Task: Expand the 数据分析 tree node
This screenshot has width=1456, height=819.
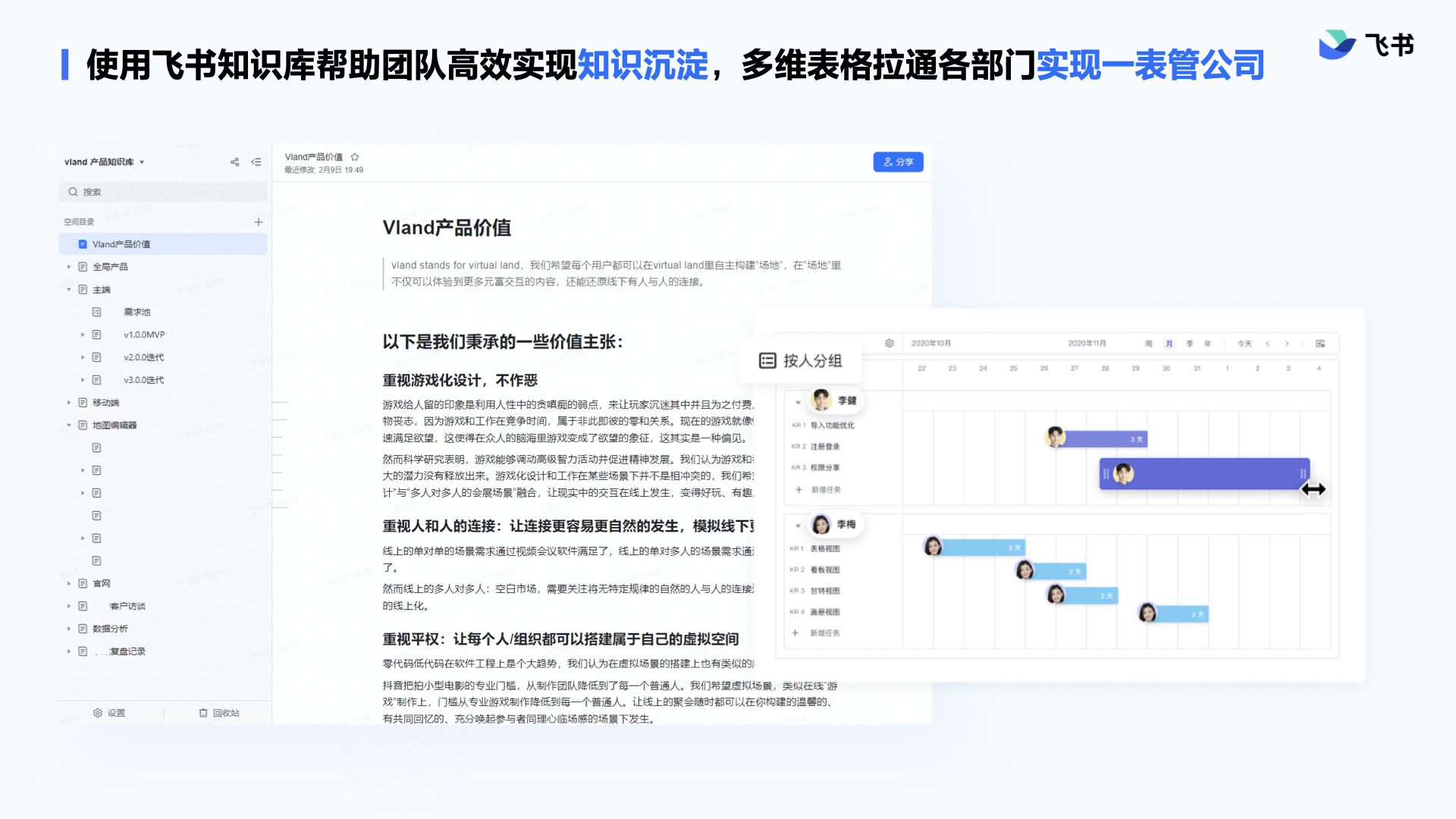Action: pyautogui.click(x=68, y=629)
